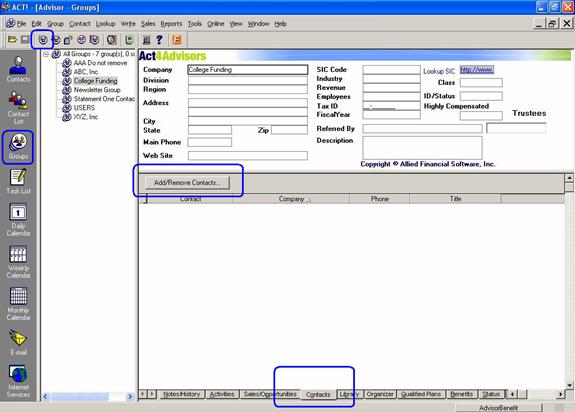This screenshot has height=412, width=575.
Task: Click the open file folder toolbar icon
Action: 12,40
